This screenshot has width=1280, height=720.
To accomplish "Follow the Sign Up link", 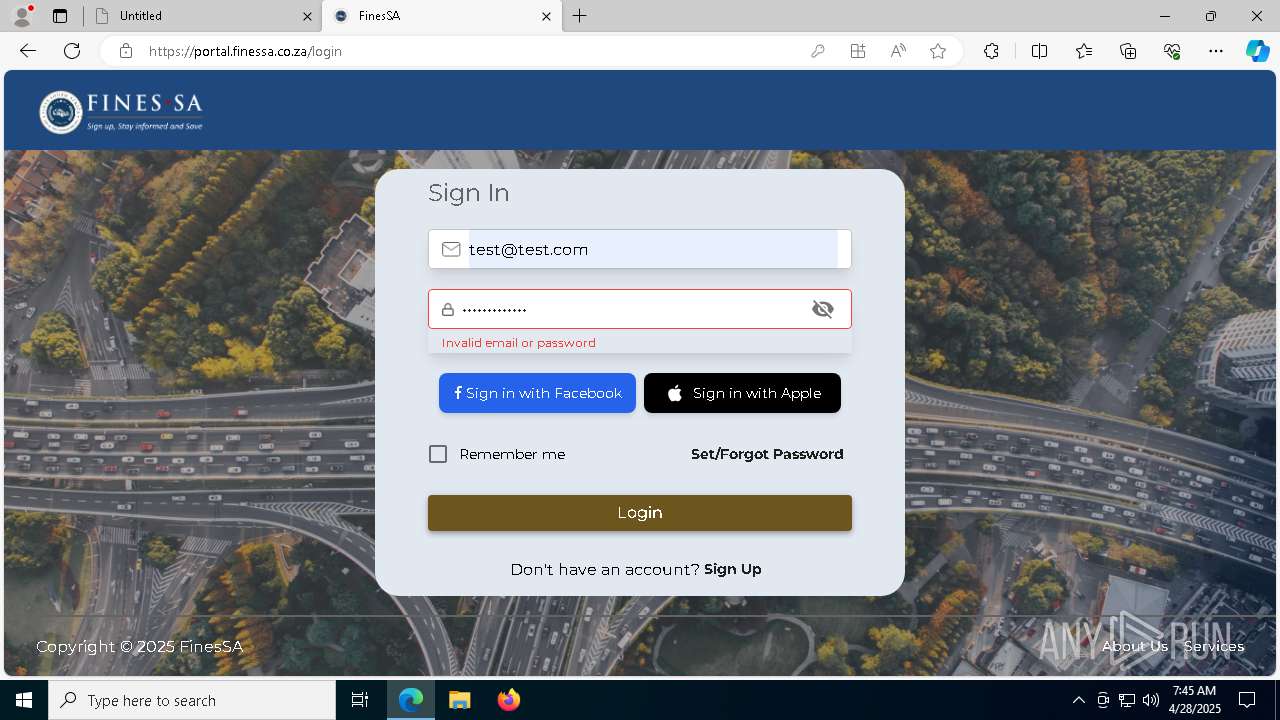I will pos(733,569).
